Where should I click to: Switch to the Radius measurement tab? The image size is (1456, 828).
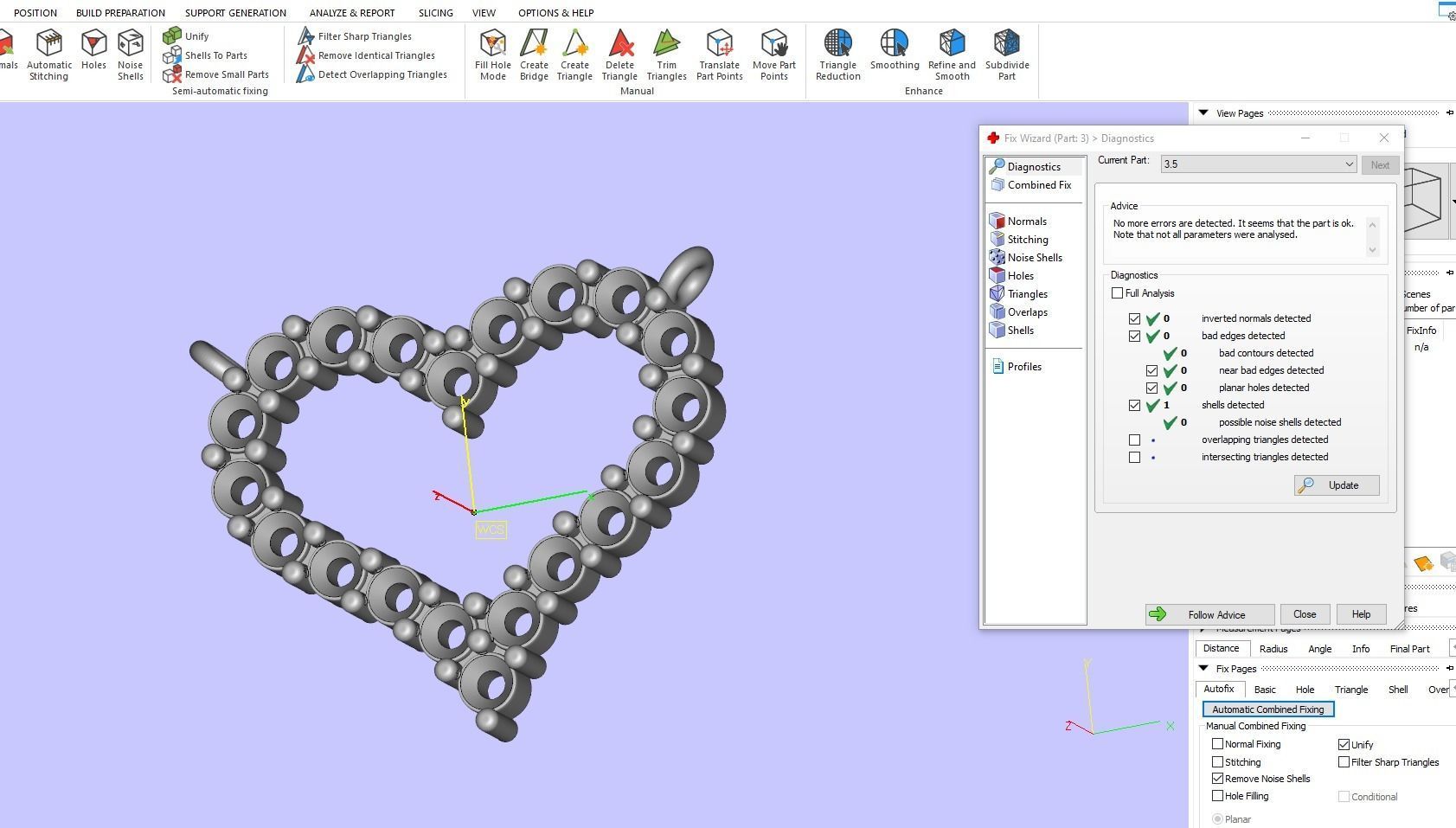[1273, 649]
